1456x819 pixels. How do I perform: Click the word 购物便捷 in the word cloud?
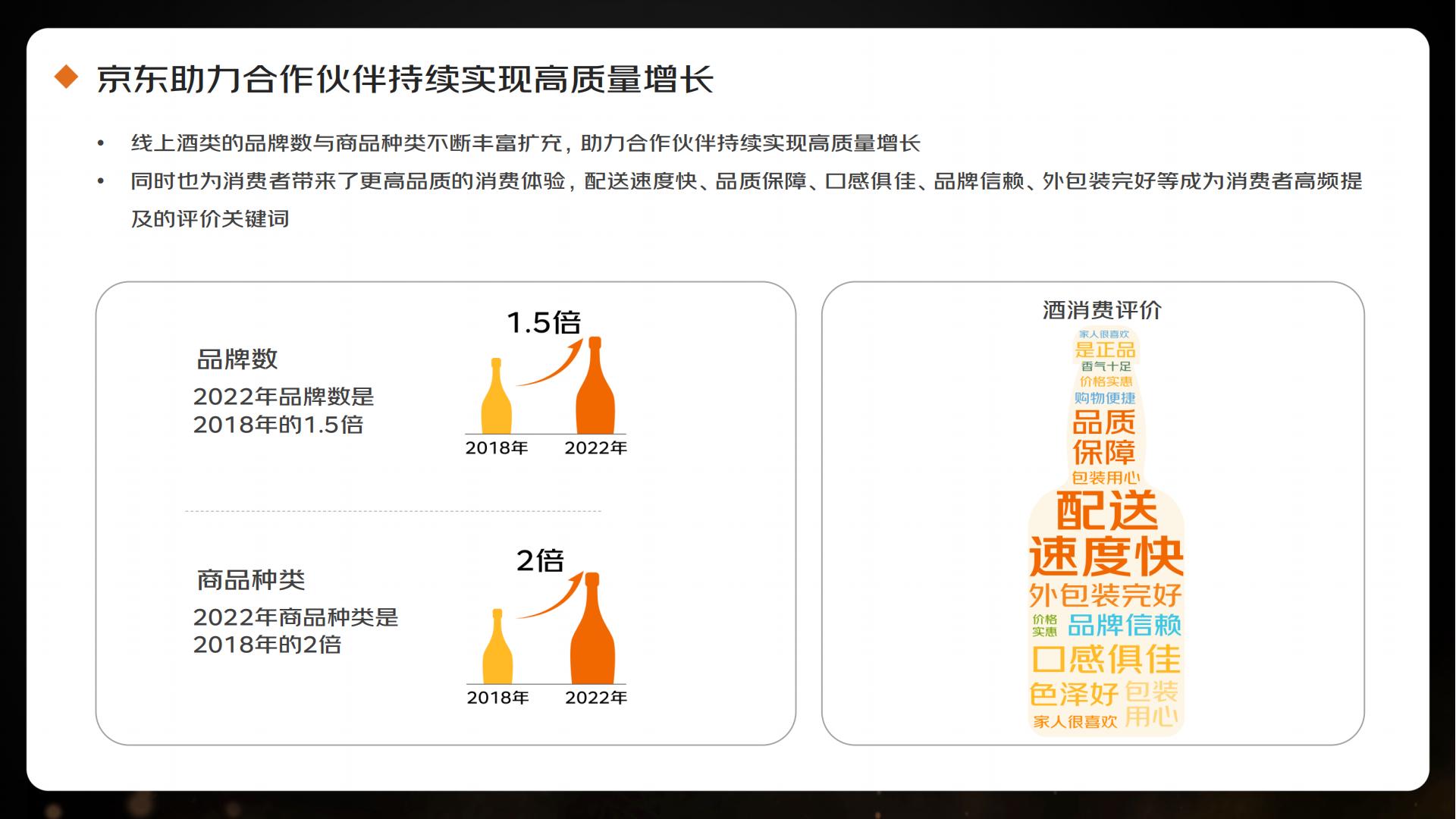(x=1105, y=398)
